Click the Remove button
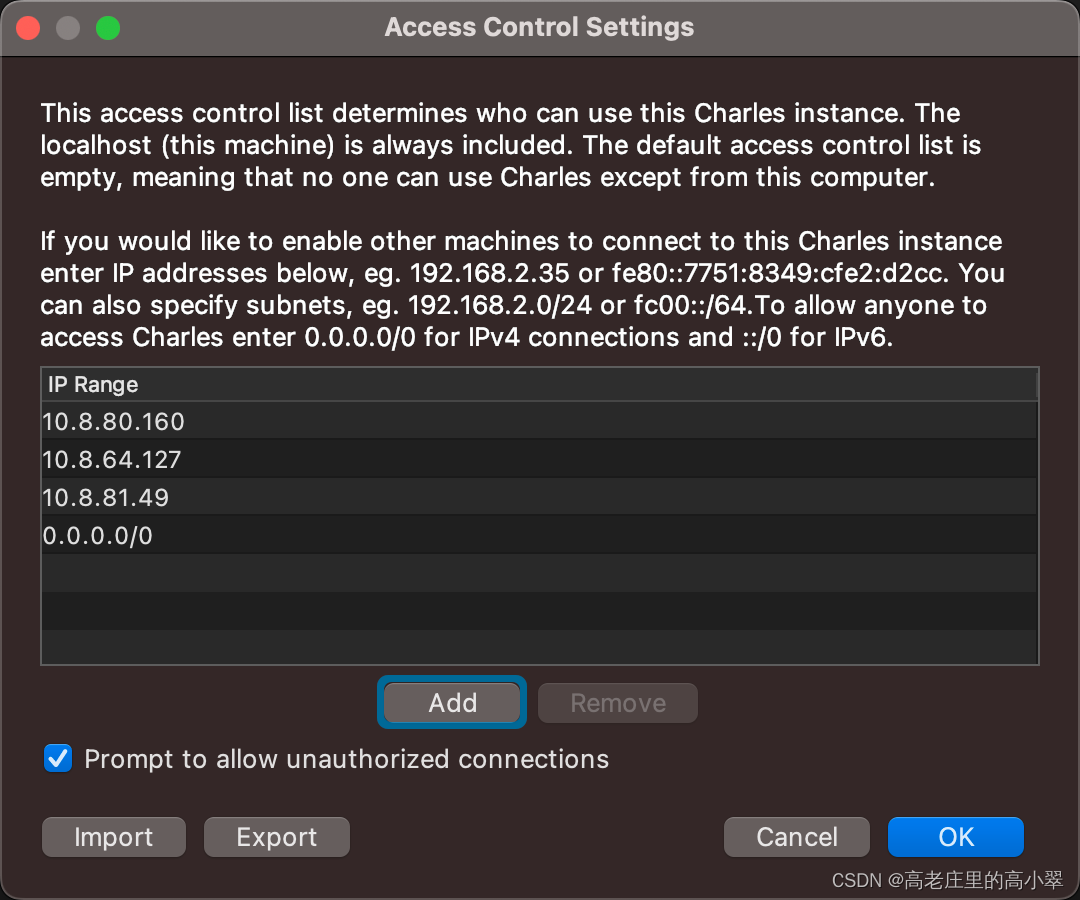This screenshot has height=900, width=1080. click(x=617, y=703)
